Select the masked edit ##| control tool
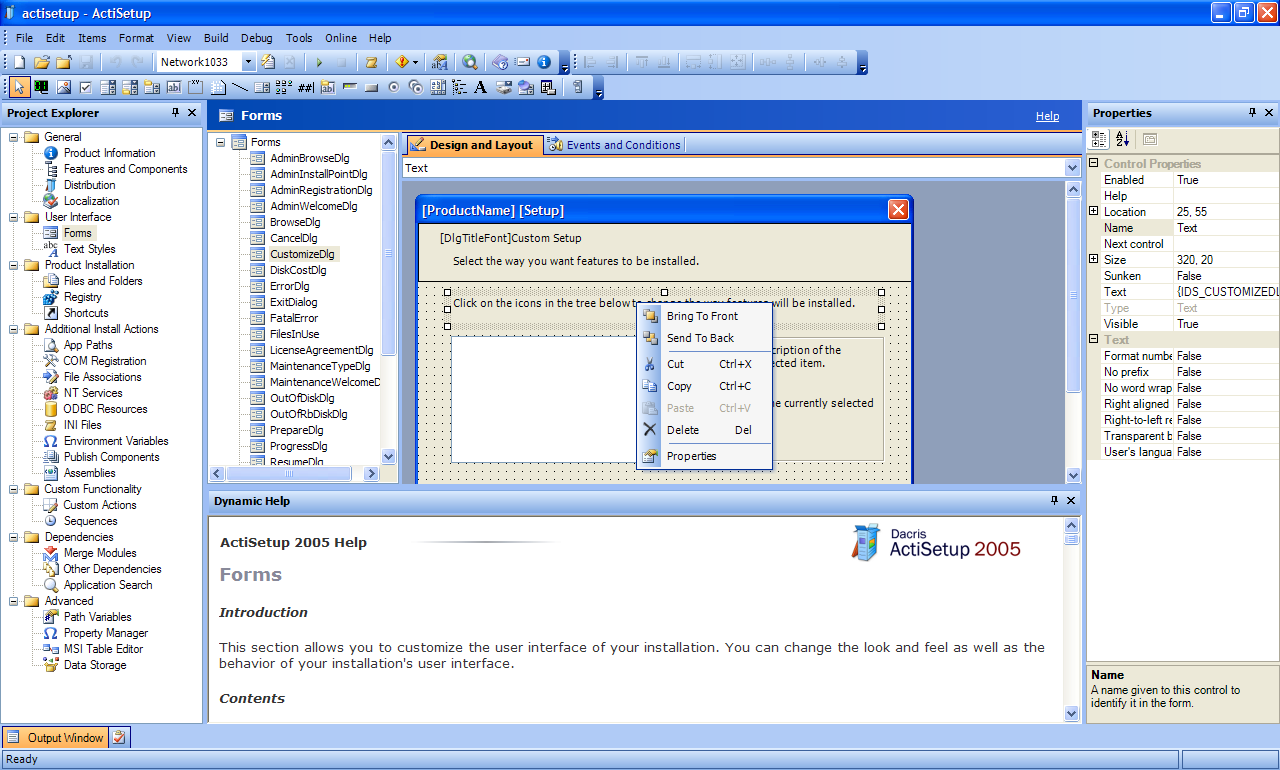 click(306, 87)
